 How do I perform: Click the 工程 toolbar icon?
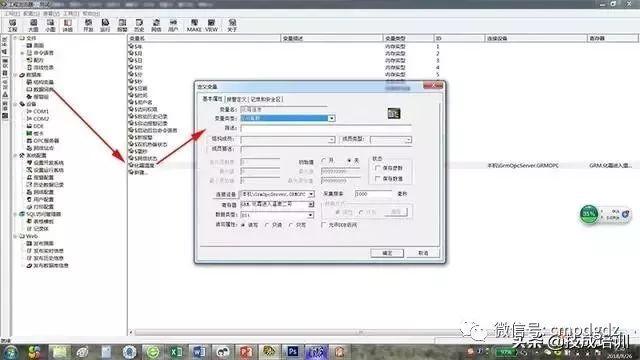(12, 25)
